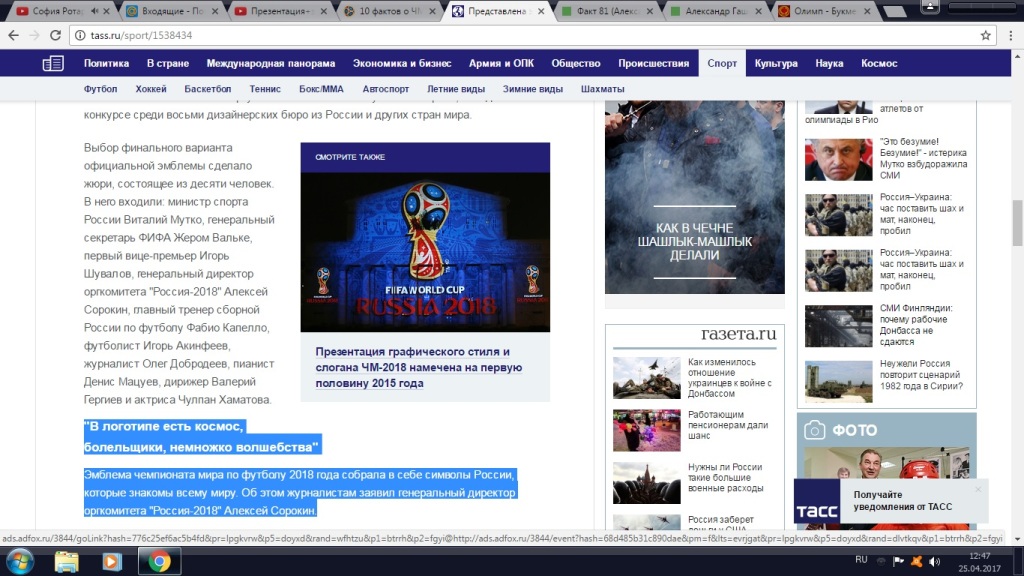Open the Наука section

pos(829,63)
